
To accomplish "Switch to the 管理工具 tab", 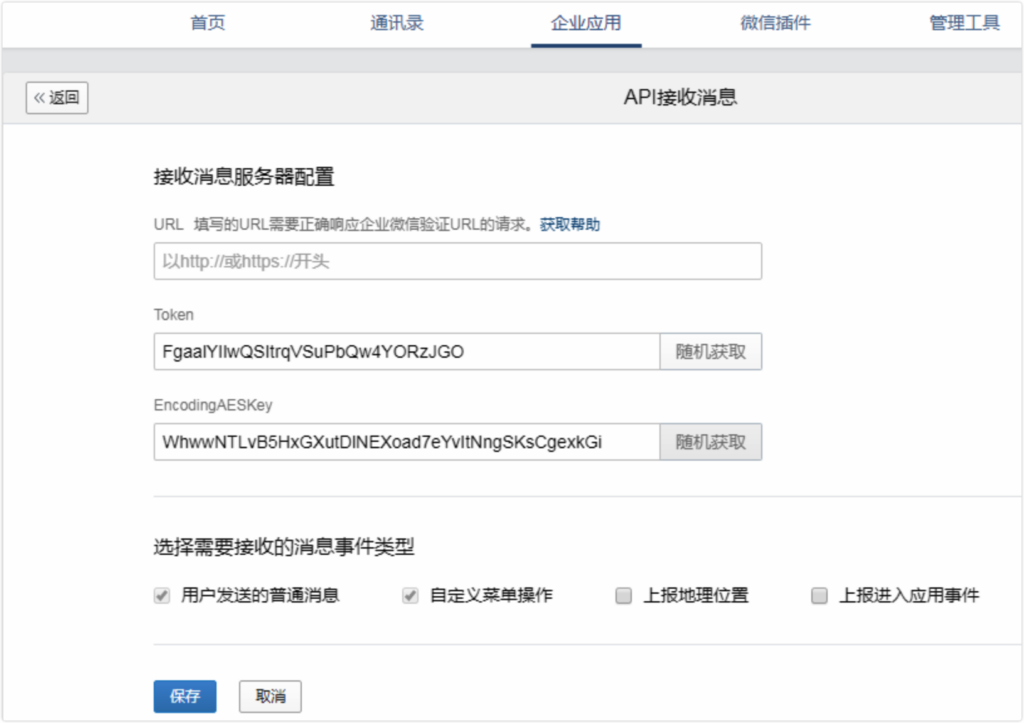I will coord(964,23).
